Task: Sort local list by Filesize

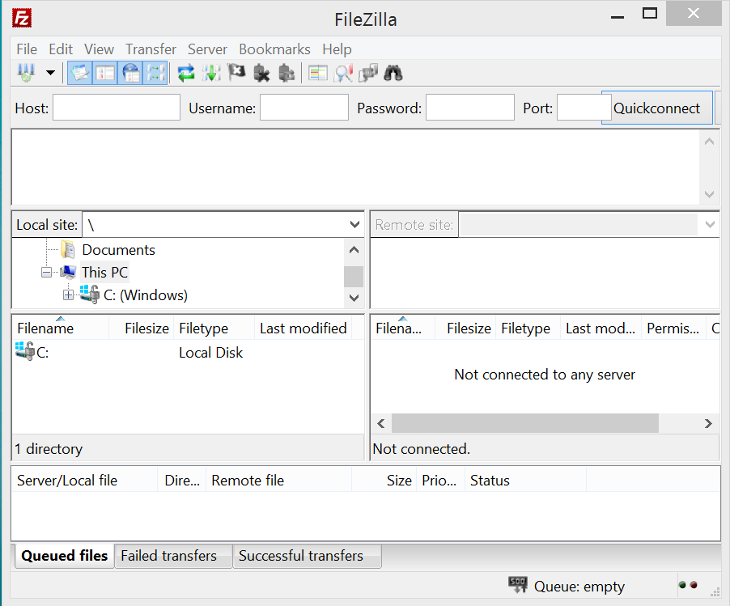Action: pyautogui.click(x=141, y=328)
